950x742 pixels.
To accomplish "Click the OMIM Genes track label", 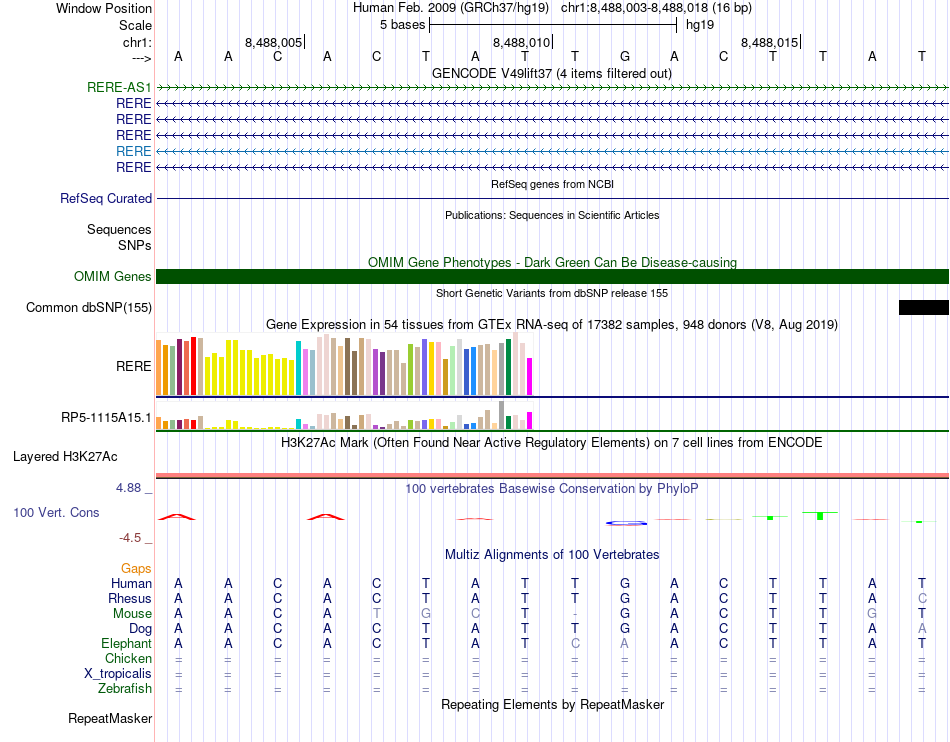I will coord(112,276).
